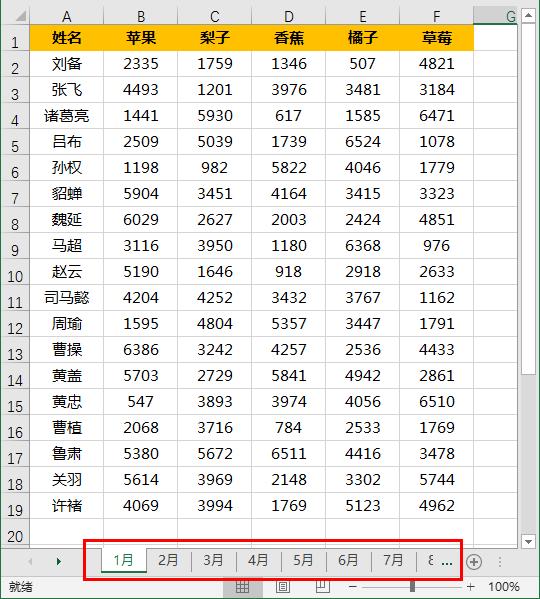Image resolution: width=540 pixels, height=599 pixels.
Task: Select row header 10
Action: click(15, 272)
